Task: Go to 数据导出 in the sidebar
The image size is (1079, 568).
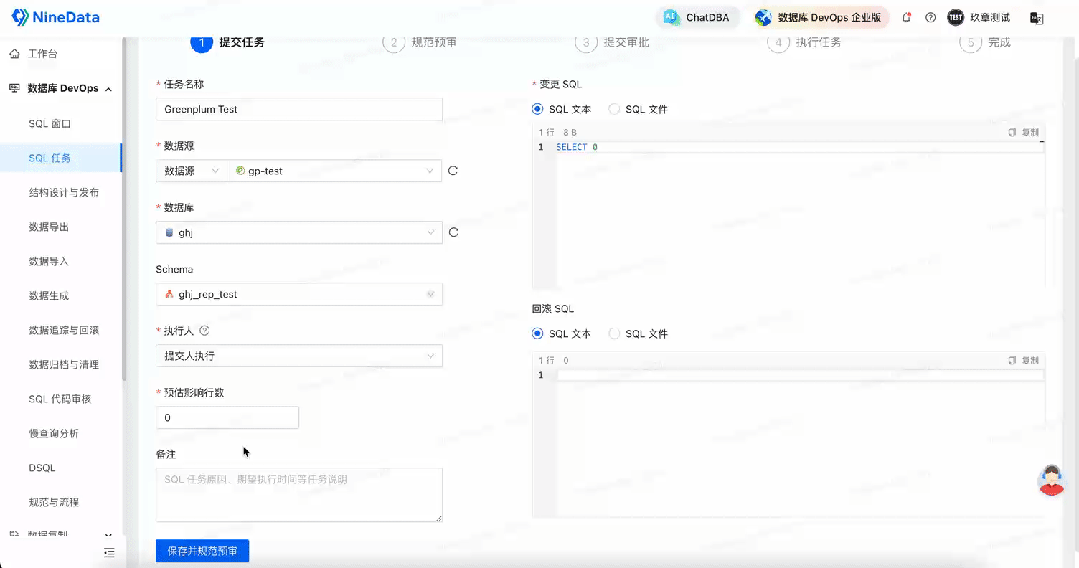Action: click(49, 227)
